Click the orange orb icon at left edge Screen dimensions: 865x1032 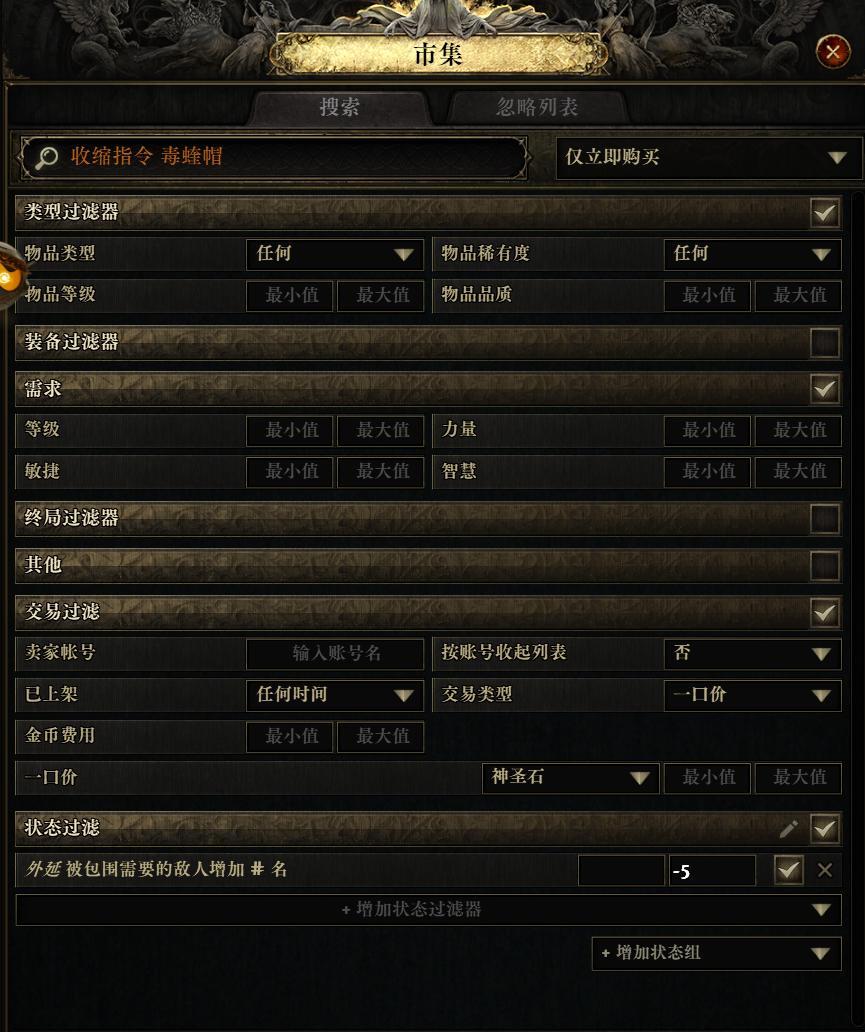coord(10,276)
